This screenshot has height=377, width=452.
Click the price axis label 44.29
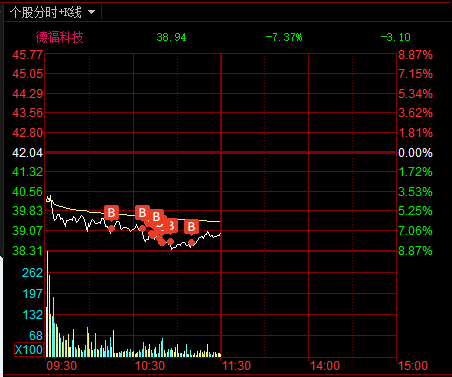(x=28, y=94)
